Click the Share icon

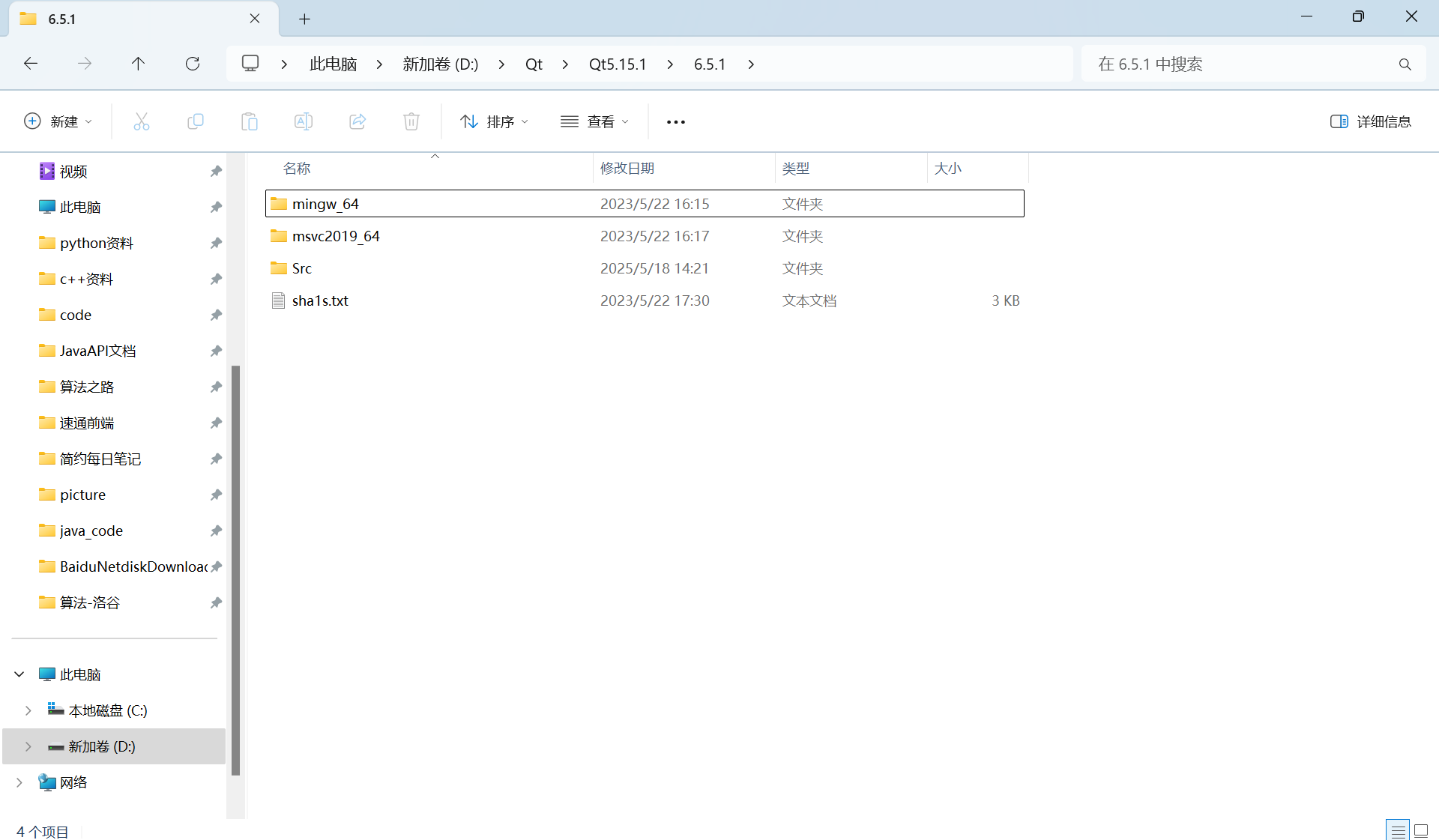358,121
